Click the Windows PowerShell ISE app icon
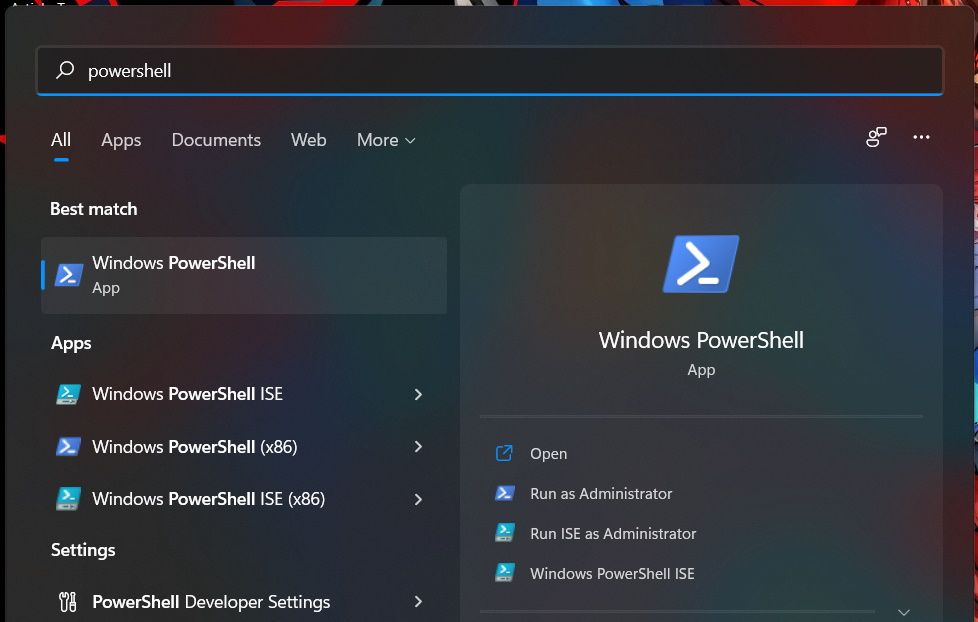Screen dimensions: 978x622 (67, 394)
